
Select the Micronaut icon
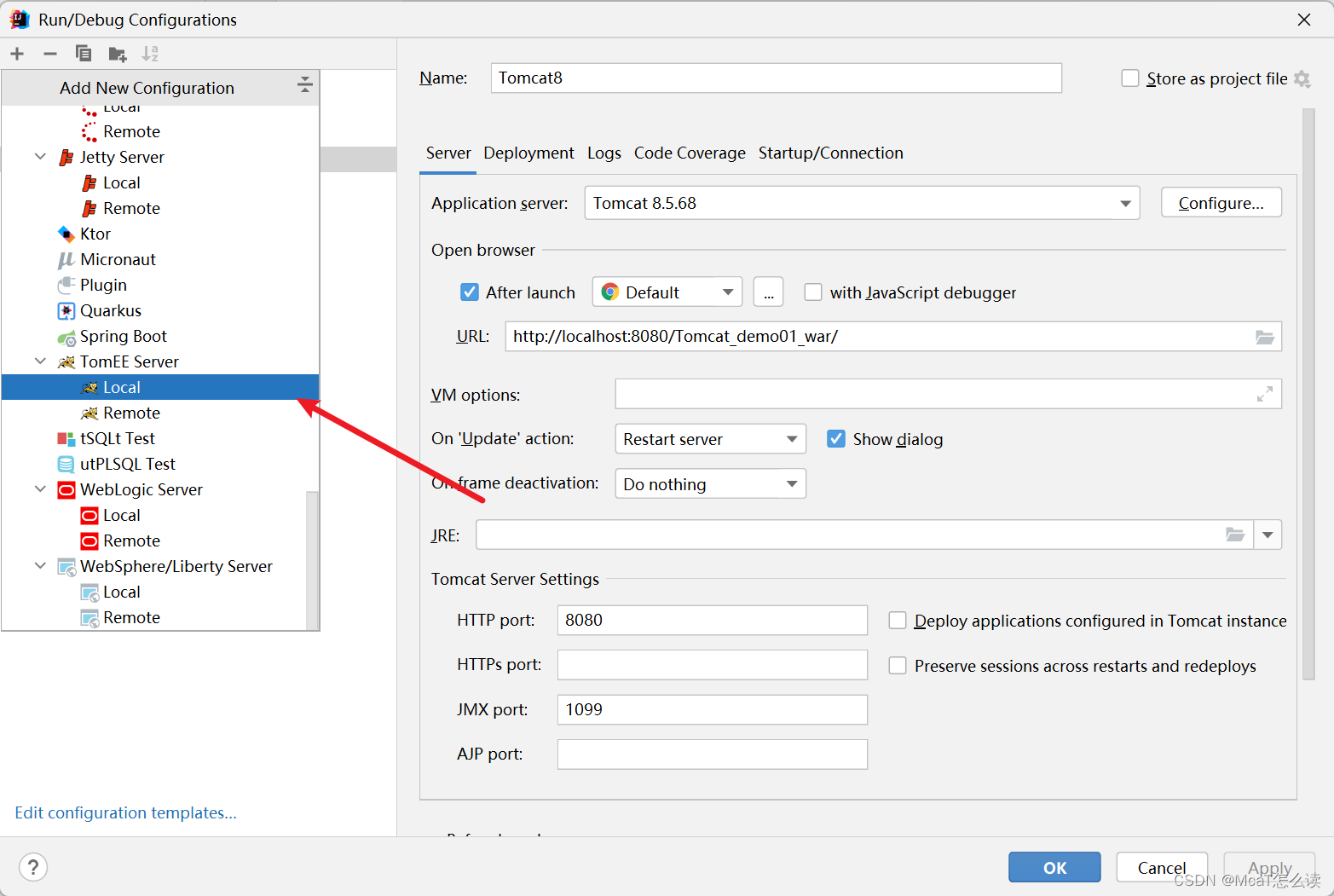pos(66,260)
